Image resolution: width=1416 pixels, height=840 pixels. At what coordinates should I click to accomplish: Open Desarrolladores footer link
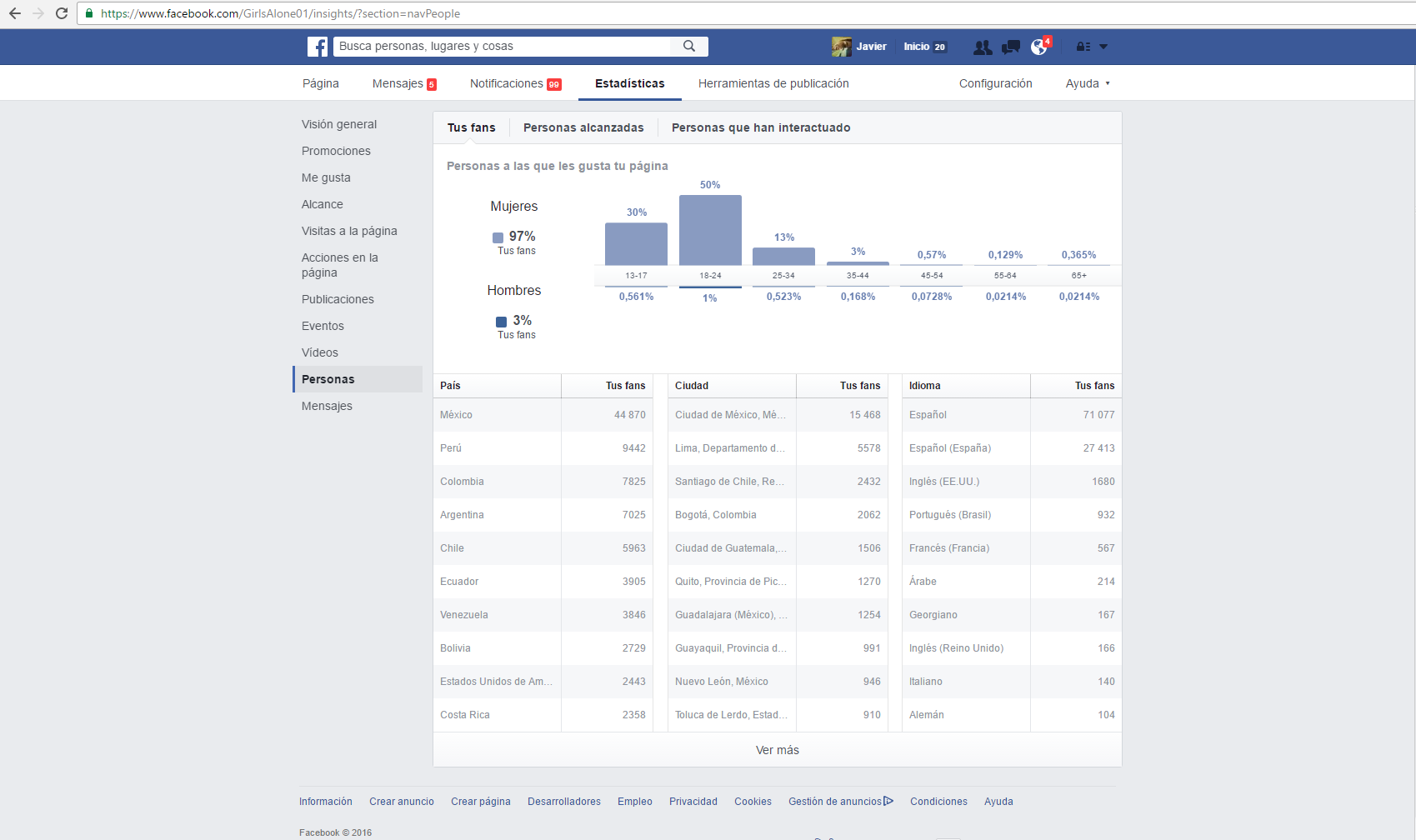coord(564,802)
